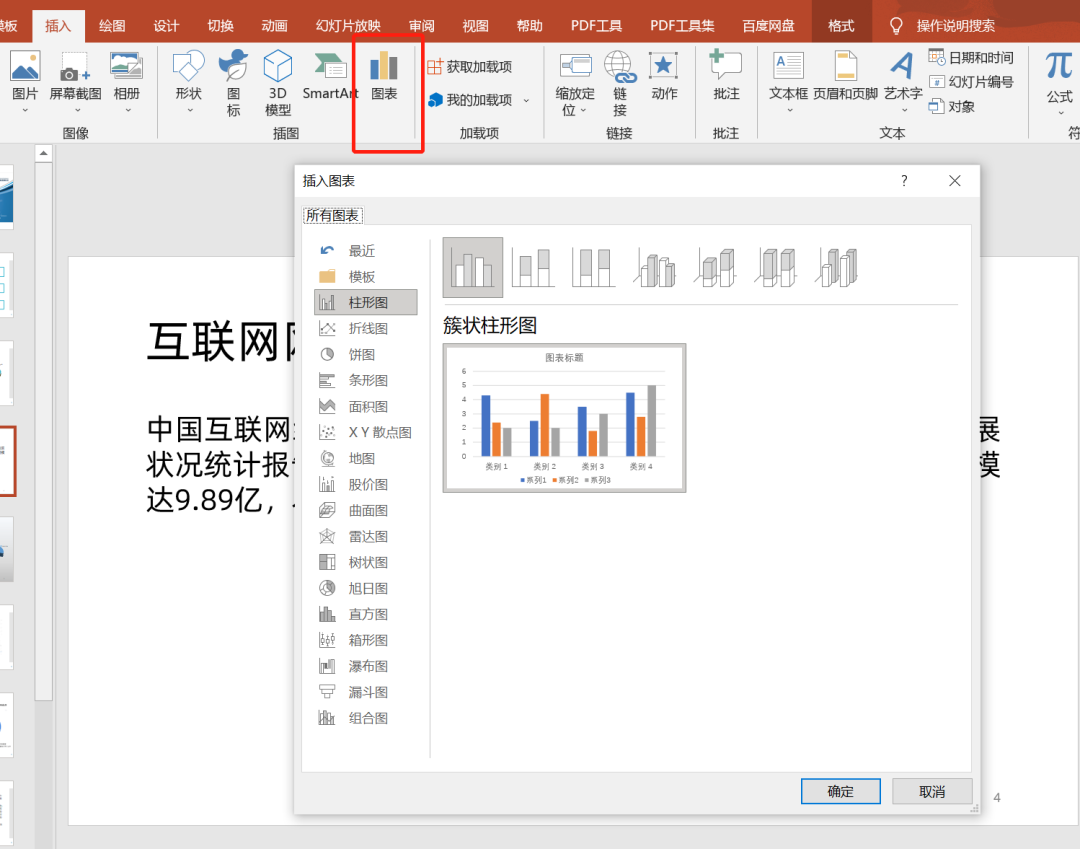Screen dimensions: 1080x849
Task: Open the Design (设计) ribbon tab
Action: coord(166,26)
